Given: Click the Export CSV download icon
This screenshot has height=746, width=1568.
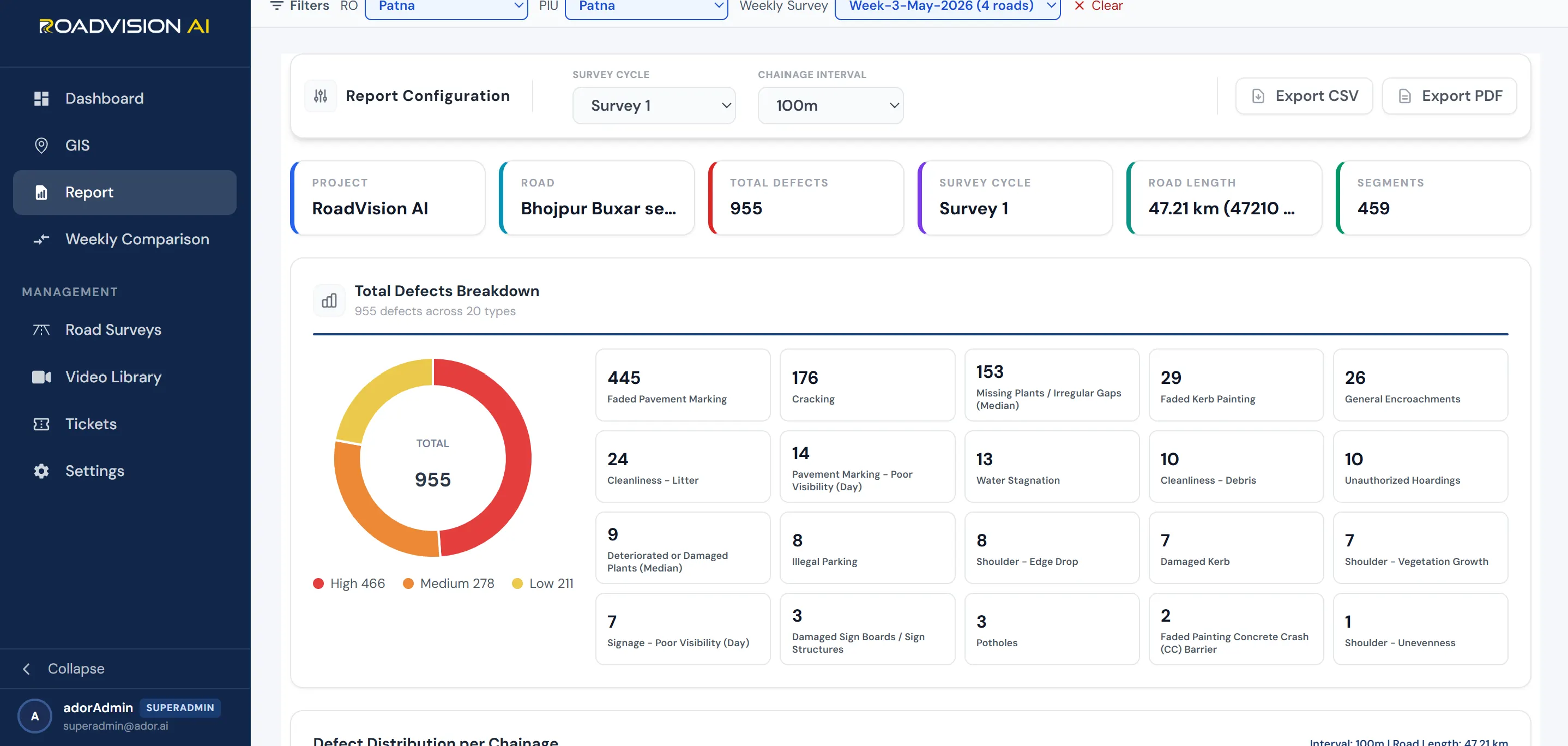Looking at the screenshot, I should point(1258,95).
